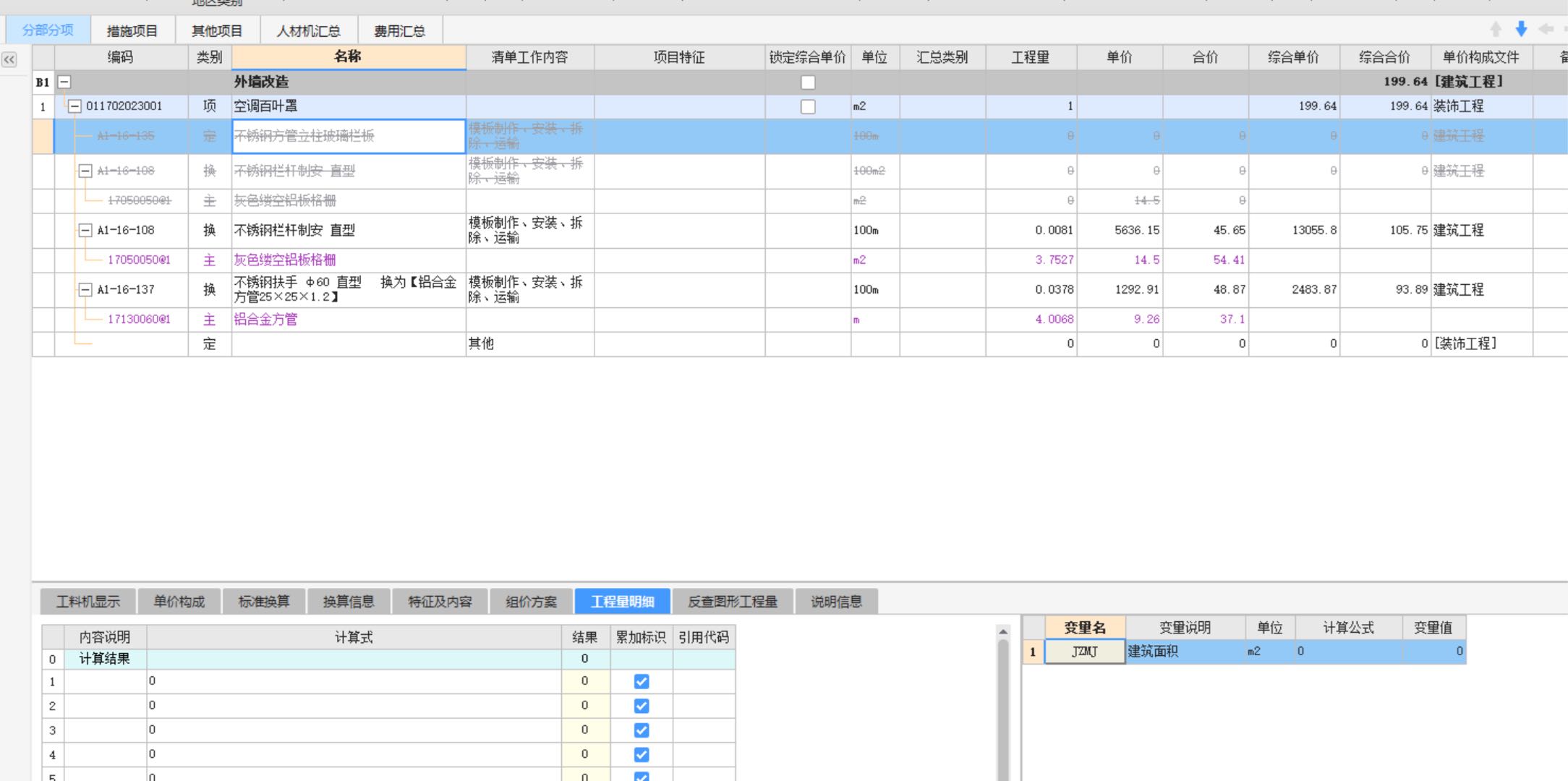Go to the 人材机汇总 tab

(309, 31)
